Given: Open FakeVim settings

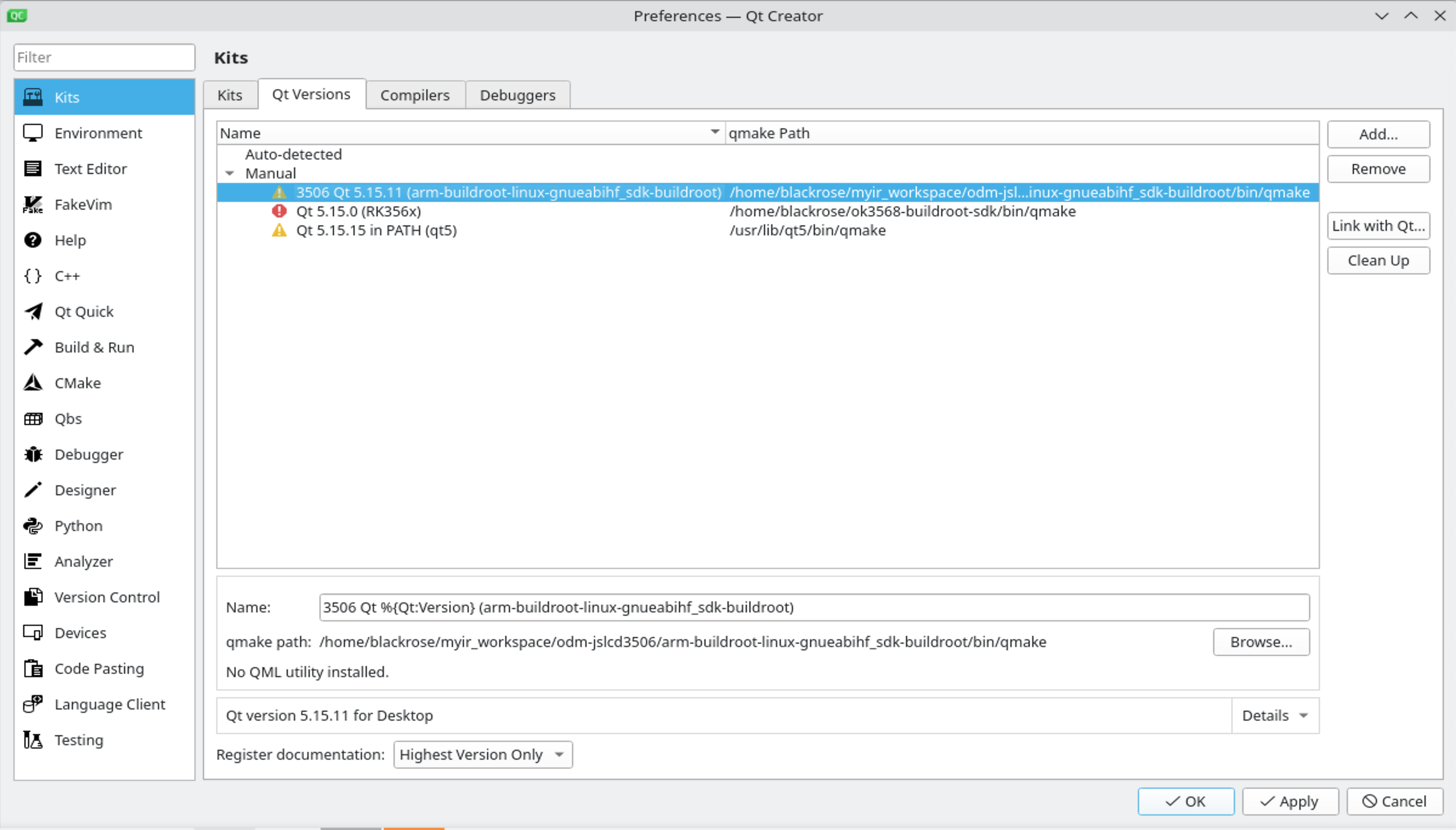Looking at the screenshot, I should pos(104,205).
